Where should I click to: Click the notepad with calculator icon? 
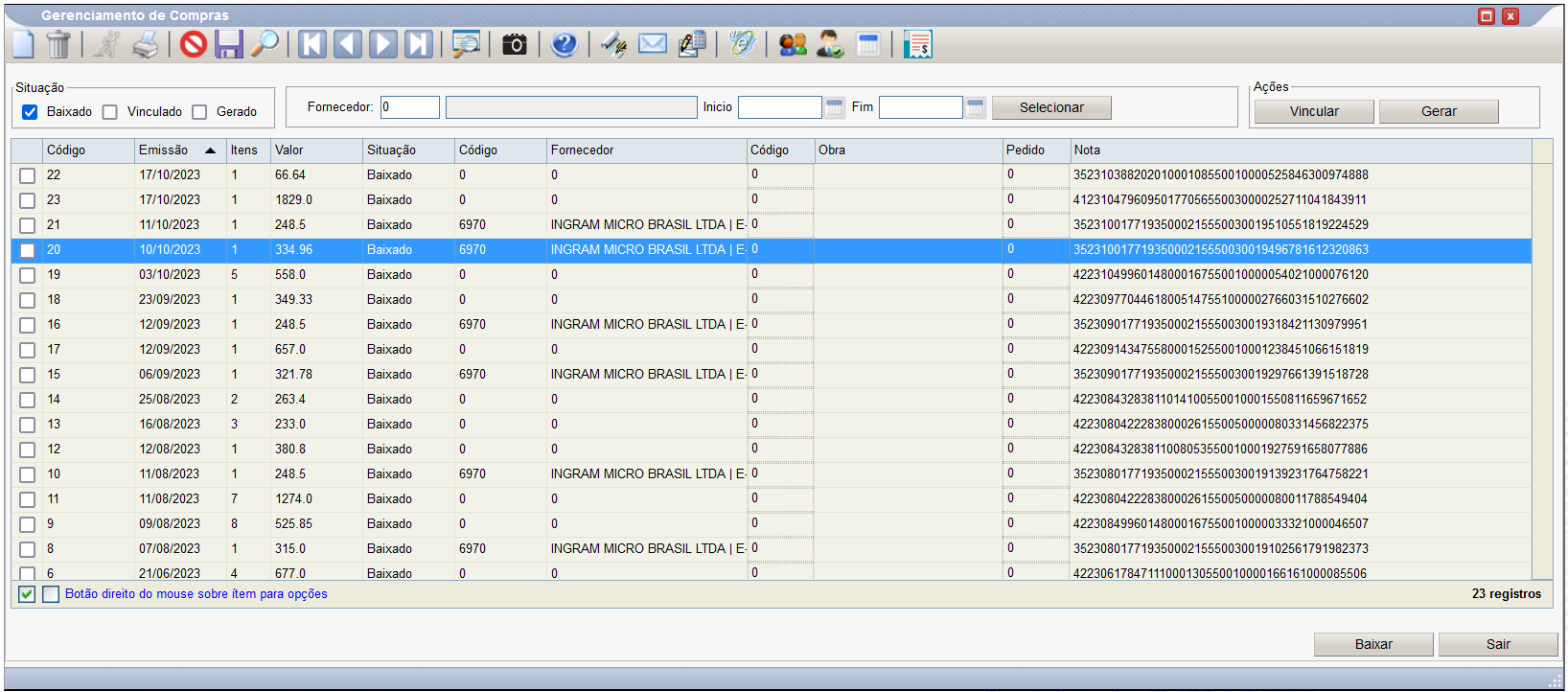point(692,44)
